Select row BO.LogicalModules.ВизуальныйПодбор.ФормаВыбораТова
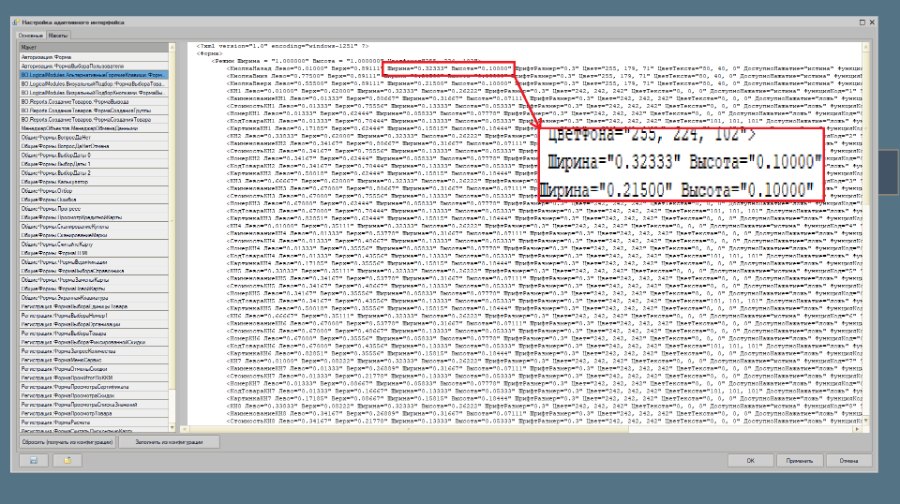The image size is (900, 504). 94,84
